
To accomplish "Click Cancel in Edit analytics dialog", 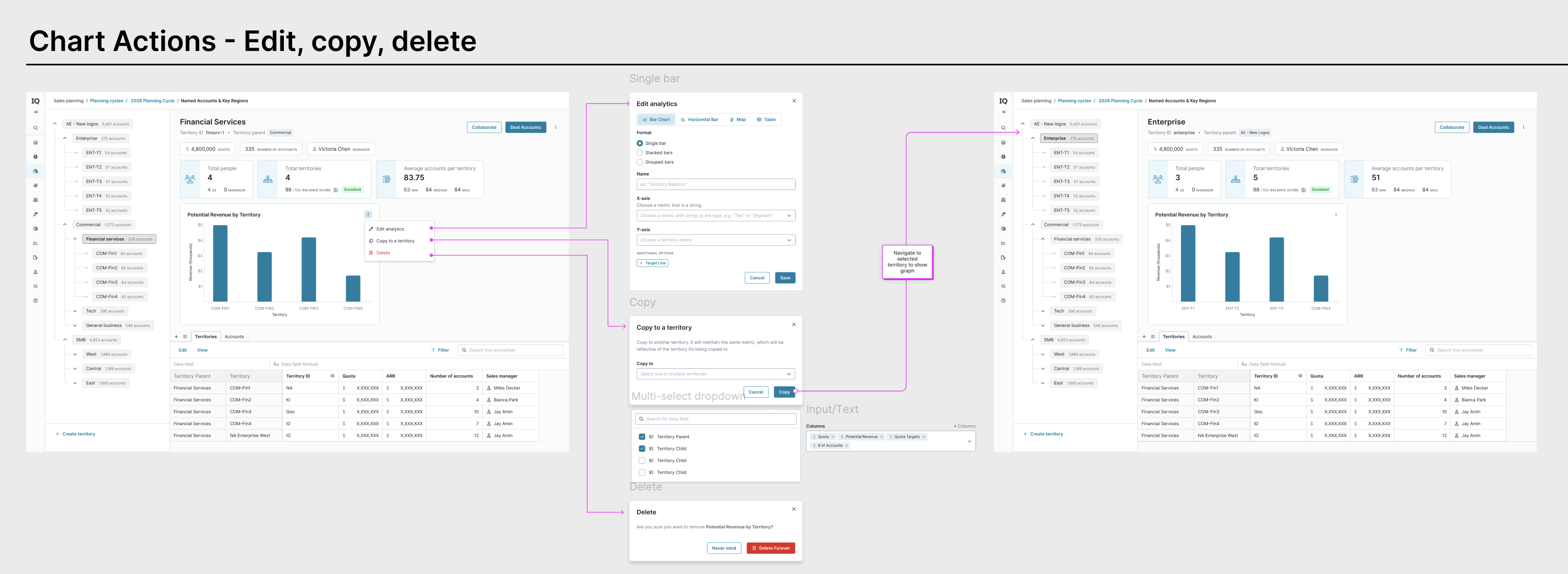I will (757, 278).
